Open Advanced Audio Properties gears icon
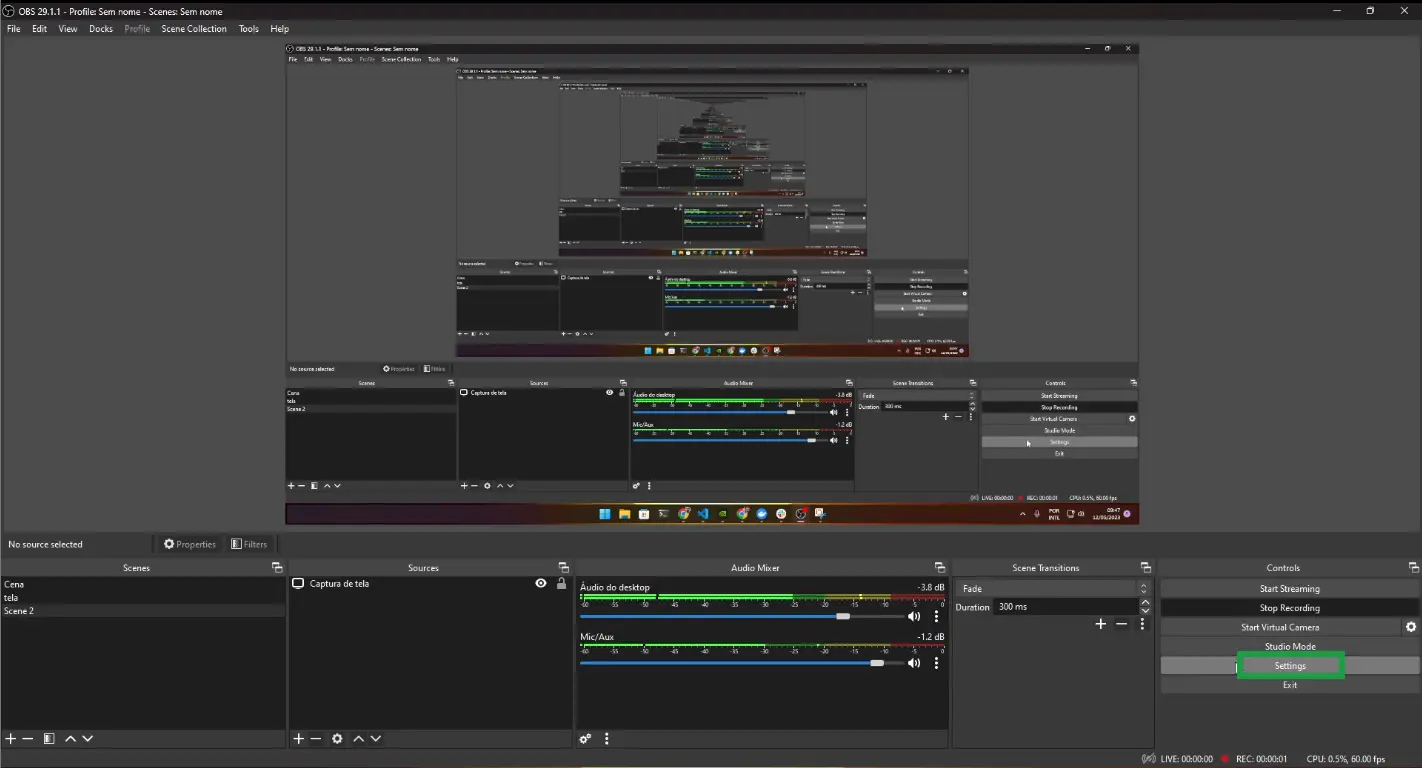The width and height of the screenshot is (1422, 768). 585,739
